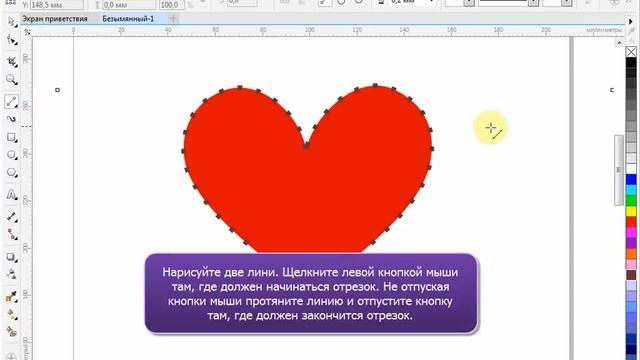The height and width of the screenshot is (360, 640).
Task: Select the Smart fill tool
Action: click(11, 331)
